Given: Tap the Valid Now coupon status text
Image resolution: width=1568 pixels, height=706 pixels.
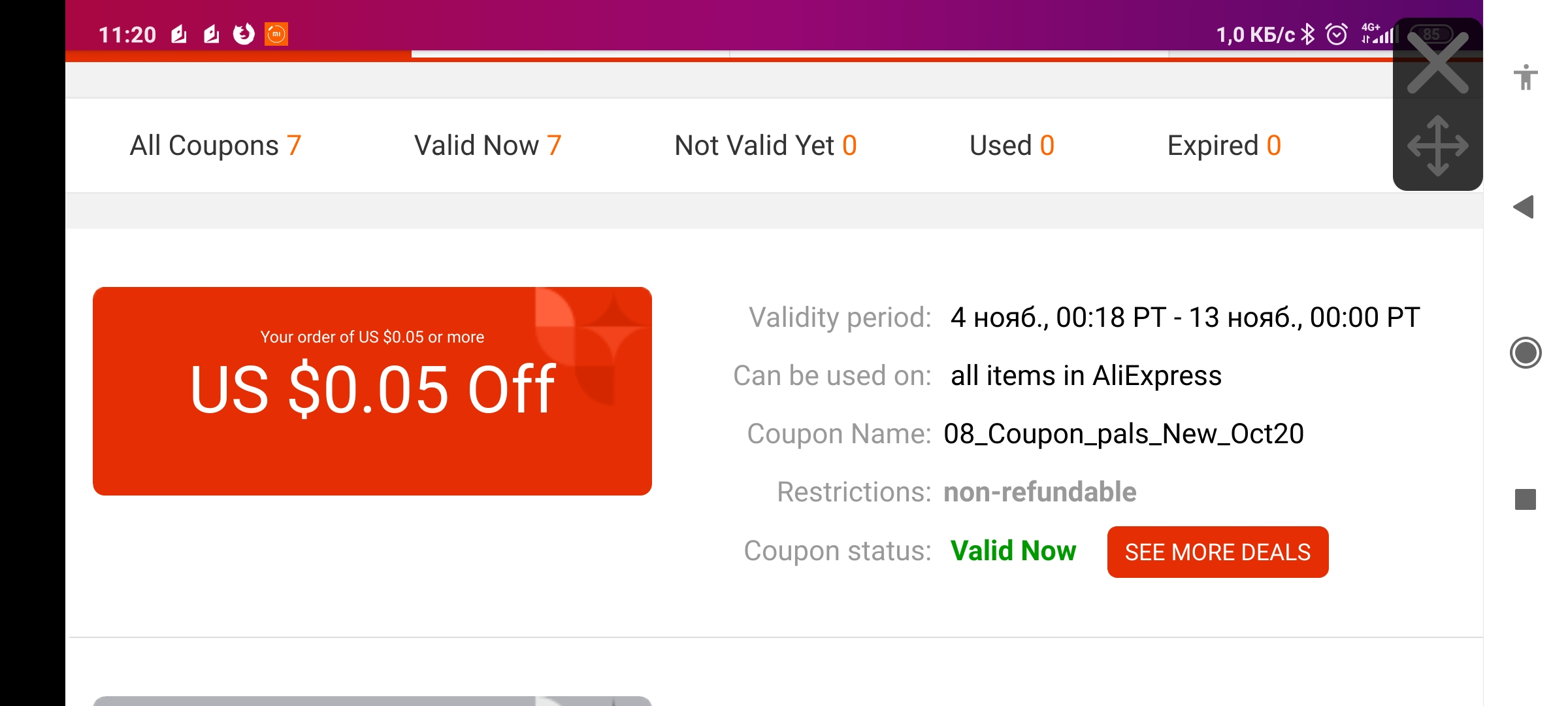Looking at the screenshot, I should (x=1013, y=550).
